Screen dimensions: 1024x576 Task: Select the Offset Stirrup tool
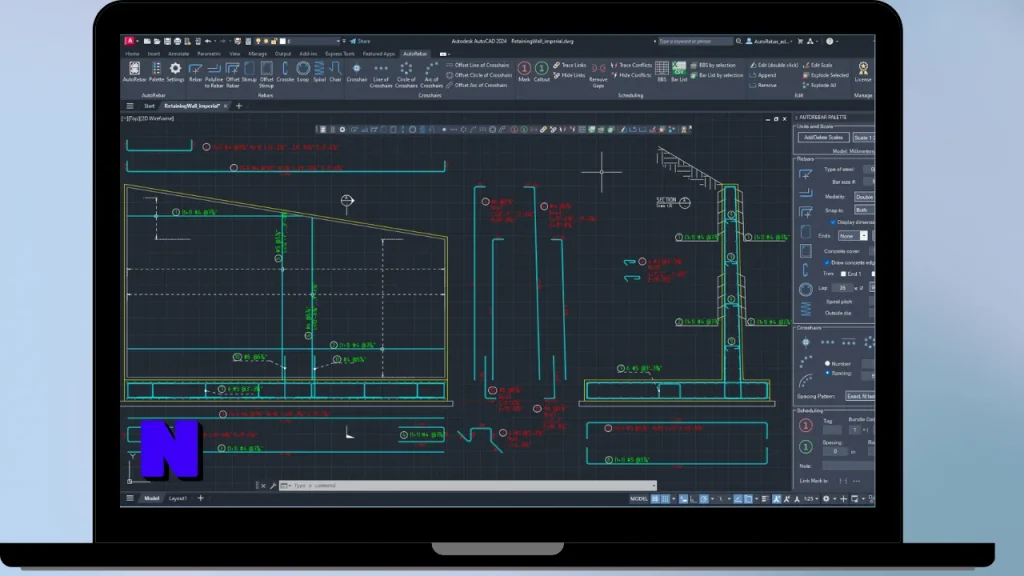click(x=266, y=74)
